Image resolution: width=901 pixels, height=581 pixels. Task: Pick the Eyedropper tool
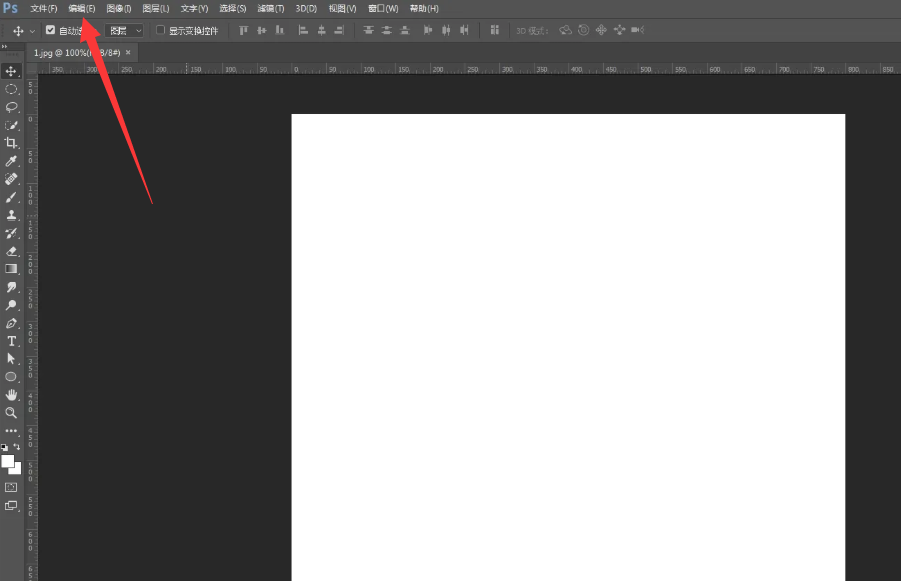click(x=12, y=161)
